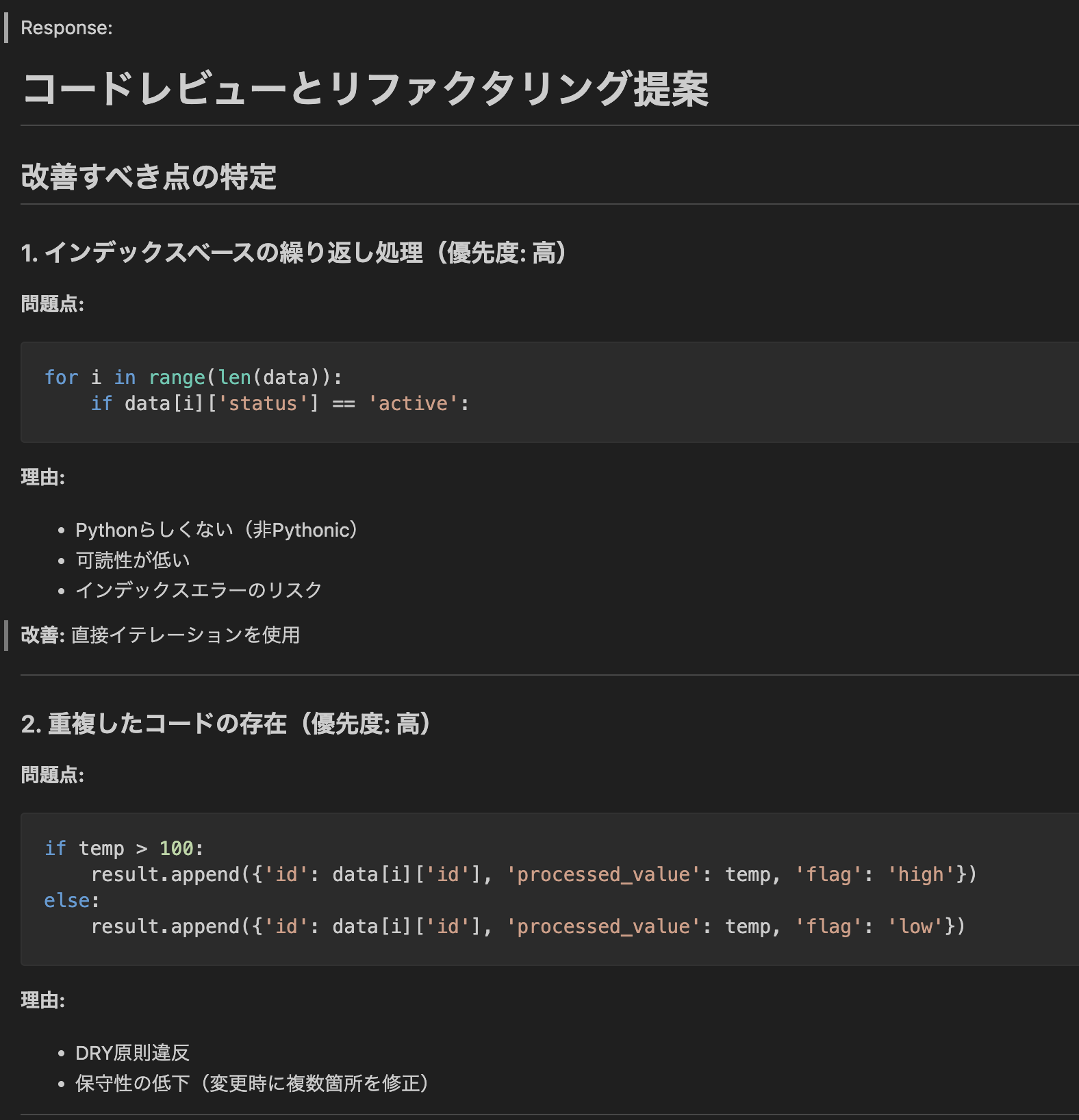Screen dimensions: 1079x1120
Task: Click the 'コードレビューとリファクタリング提案' main heading
Action: pos(365,89)
